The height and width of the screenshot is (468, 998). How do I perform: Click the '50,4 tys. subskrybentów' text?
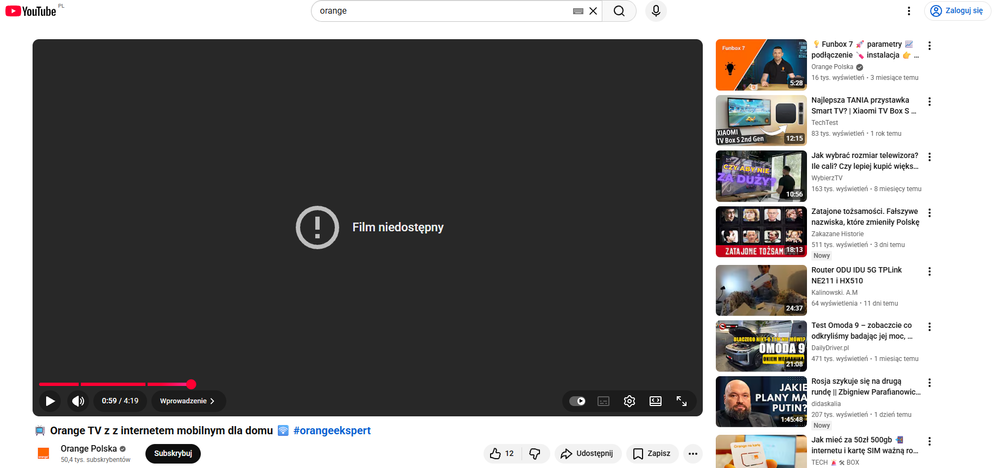[x=95, y=459]
